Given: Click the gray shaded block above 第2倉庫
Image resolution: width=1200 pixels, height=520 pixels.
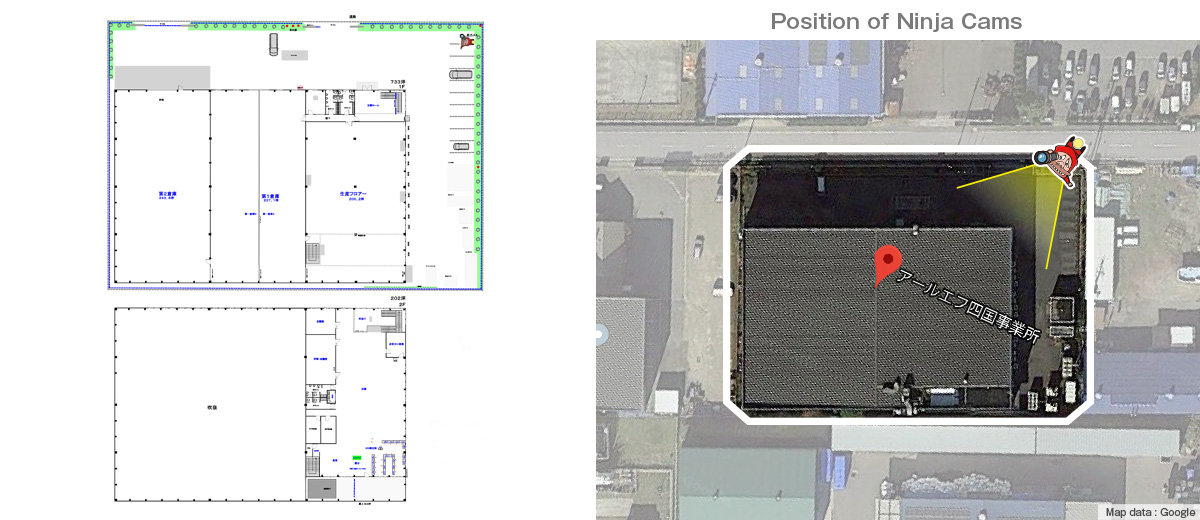Looking at the screenshot, I should [x=162, y=77].
